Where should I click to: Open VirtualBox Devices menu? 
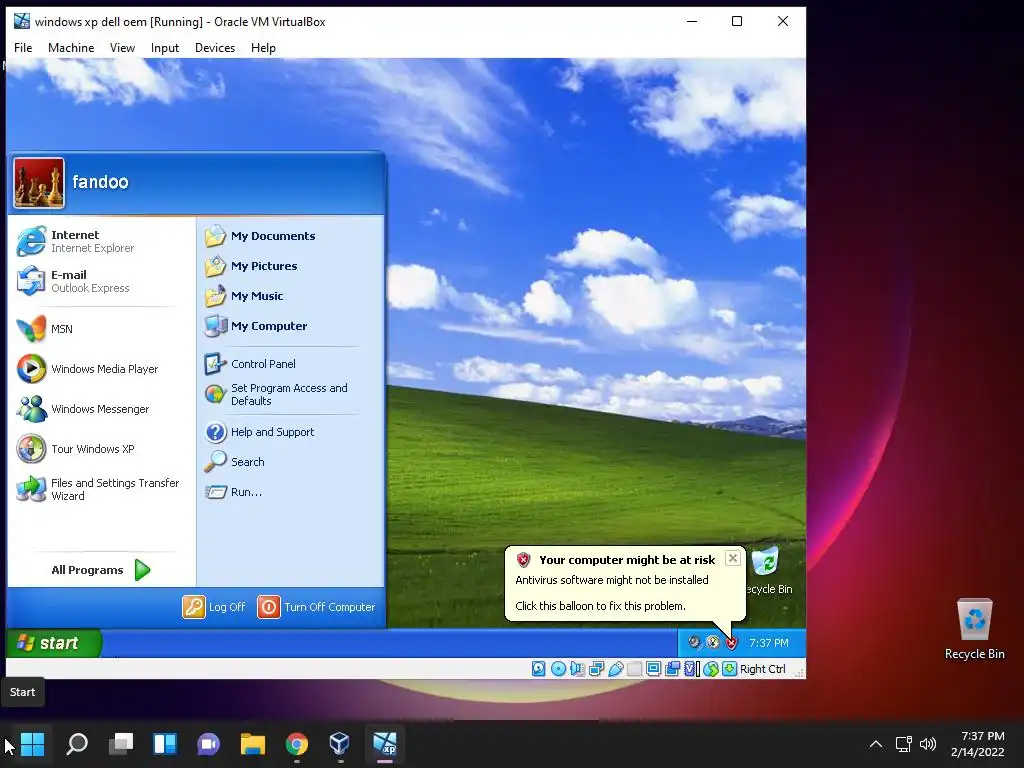tap(215, 48)
